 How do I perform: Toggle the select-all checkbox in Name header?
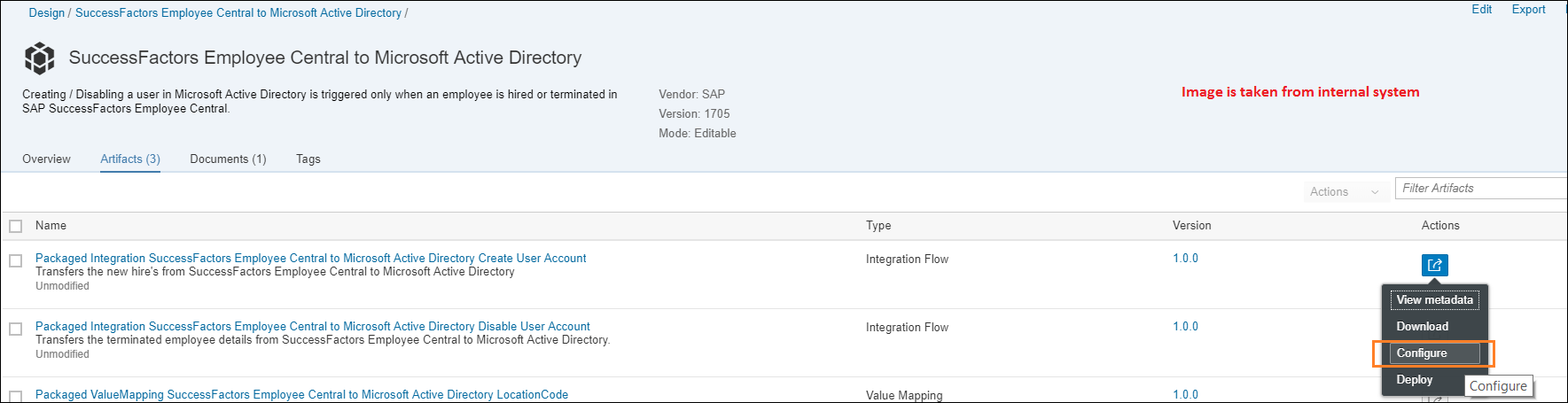pyautogui.click(x=15, y=226)
